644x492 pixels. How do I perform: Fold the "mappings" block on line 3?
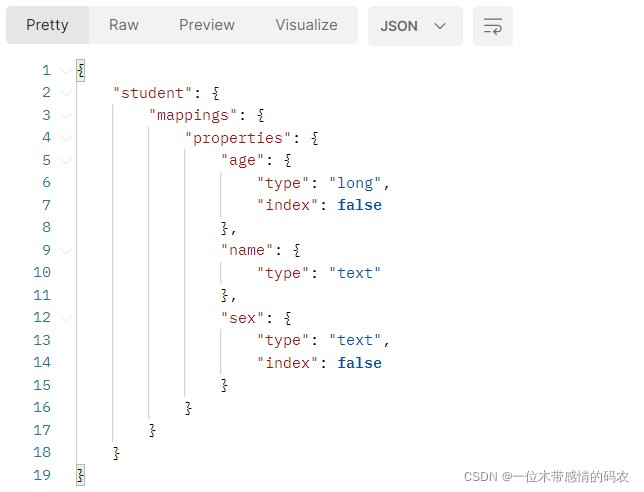[x=66, y=116]
